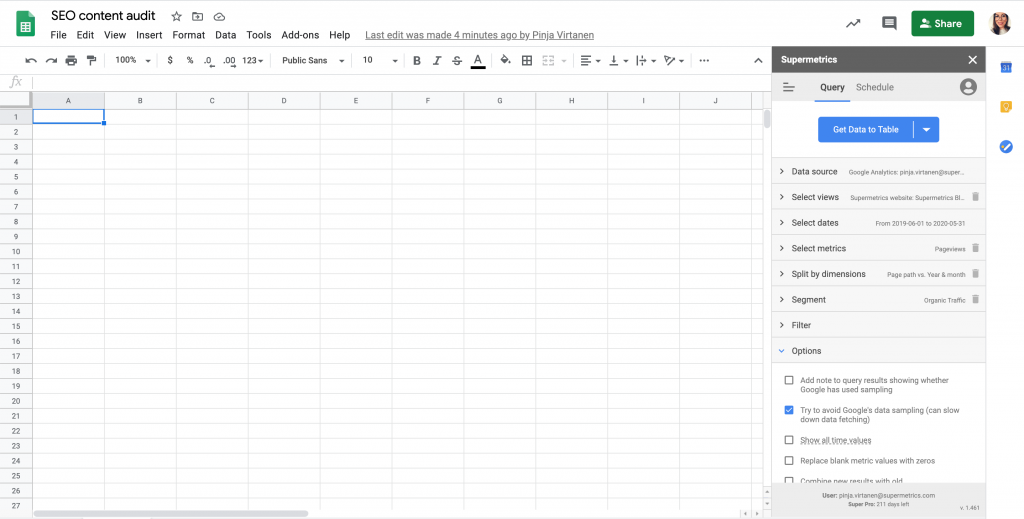This screenshot has height=519, width=1024.
Task: Click the green Share button
Action: [942, 23]
